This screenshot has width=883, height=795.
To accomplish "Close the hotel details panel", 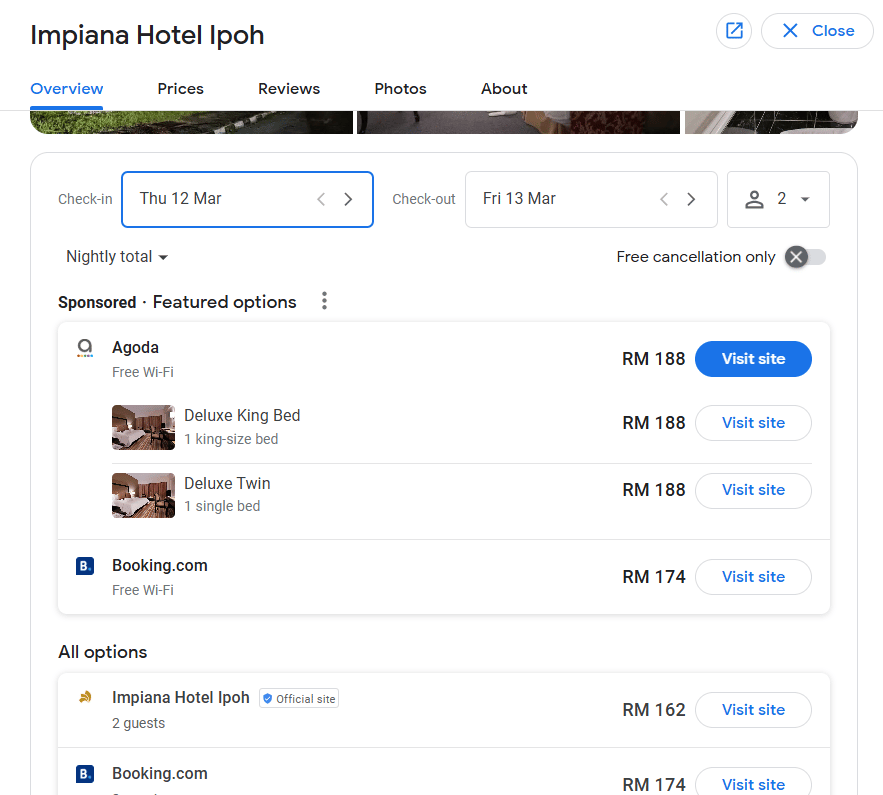I will (818, 31).
